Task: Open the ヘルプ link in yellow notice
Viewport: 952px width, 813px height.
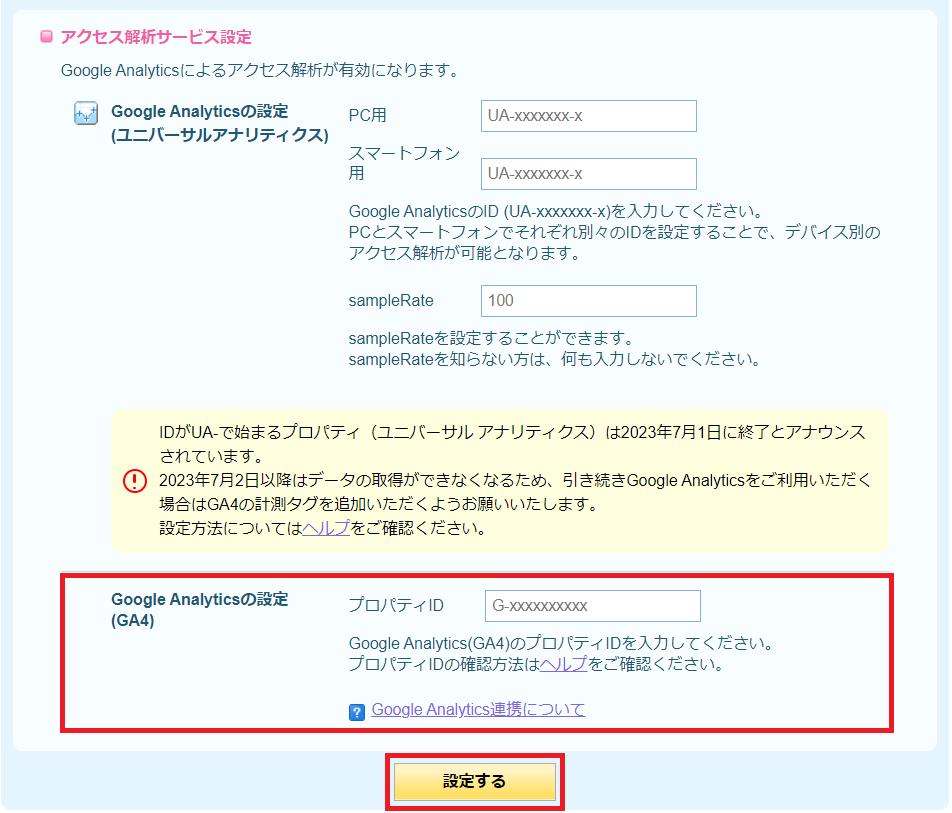Action: tap(326, 528)
